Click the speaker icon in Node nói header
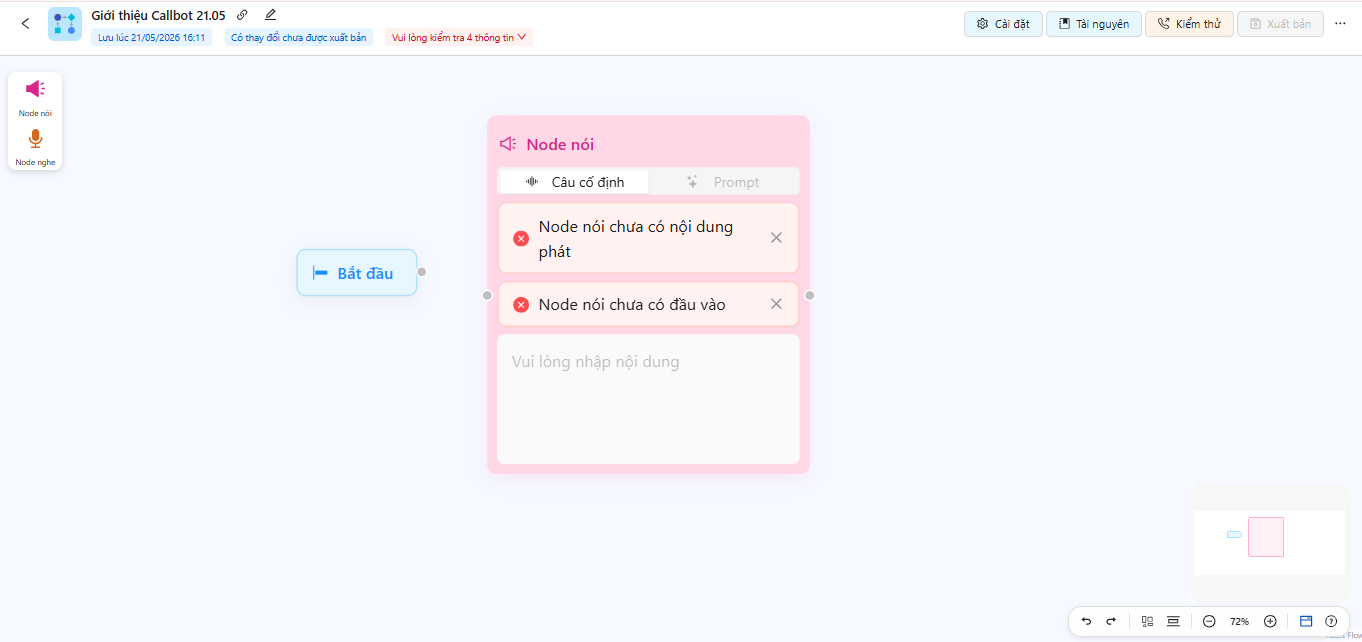This screenshot has width=1362, height=642. pyautogui.click(x=508, y=144)
